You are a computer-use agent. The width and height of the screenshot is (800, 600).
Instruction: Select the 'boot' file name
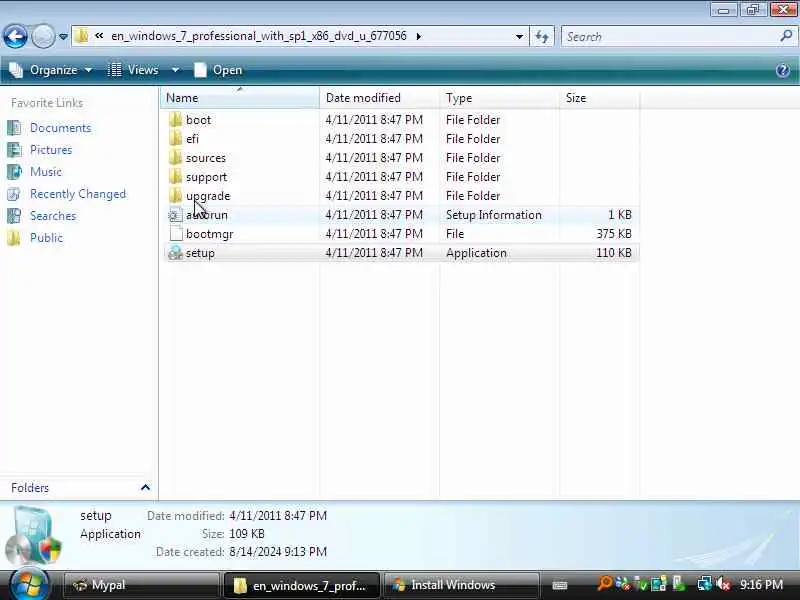(x=198, y=120)
